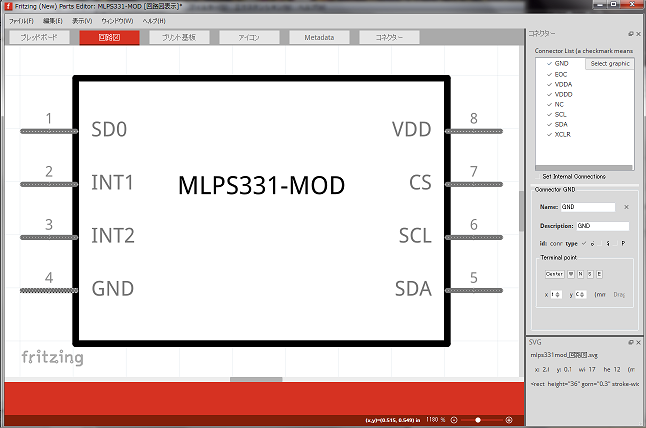Image resolution: width=646 pixels, height=428 pixels.
Task: Click the terminal point y spinner
Action: pyautogui.click(x=580, y=295)
